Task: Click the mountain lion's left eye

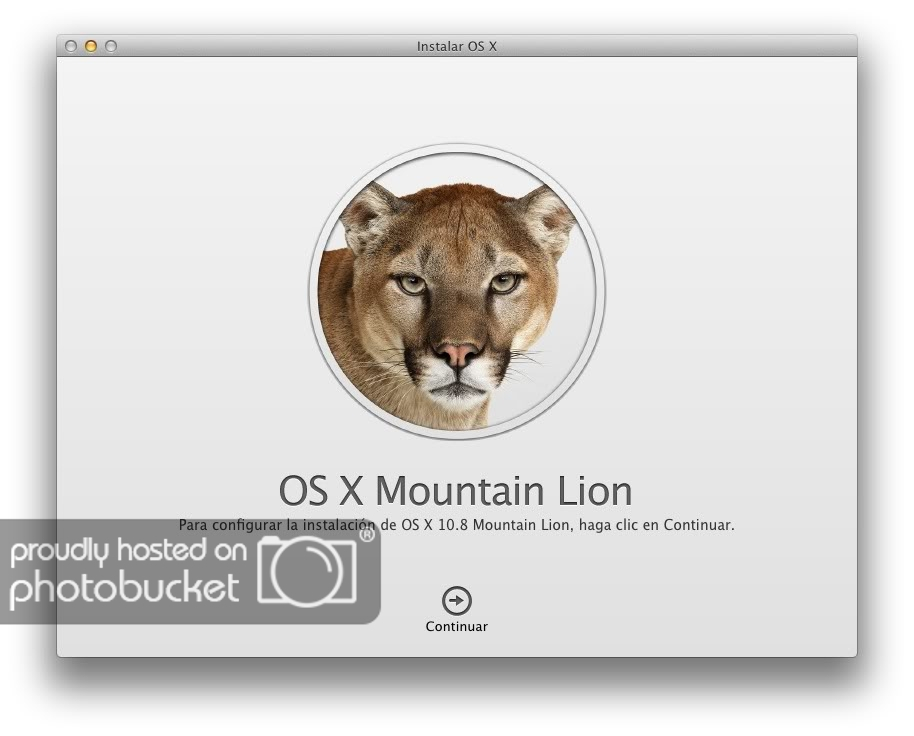Action: click(x=410, y=284)
